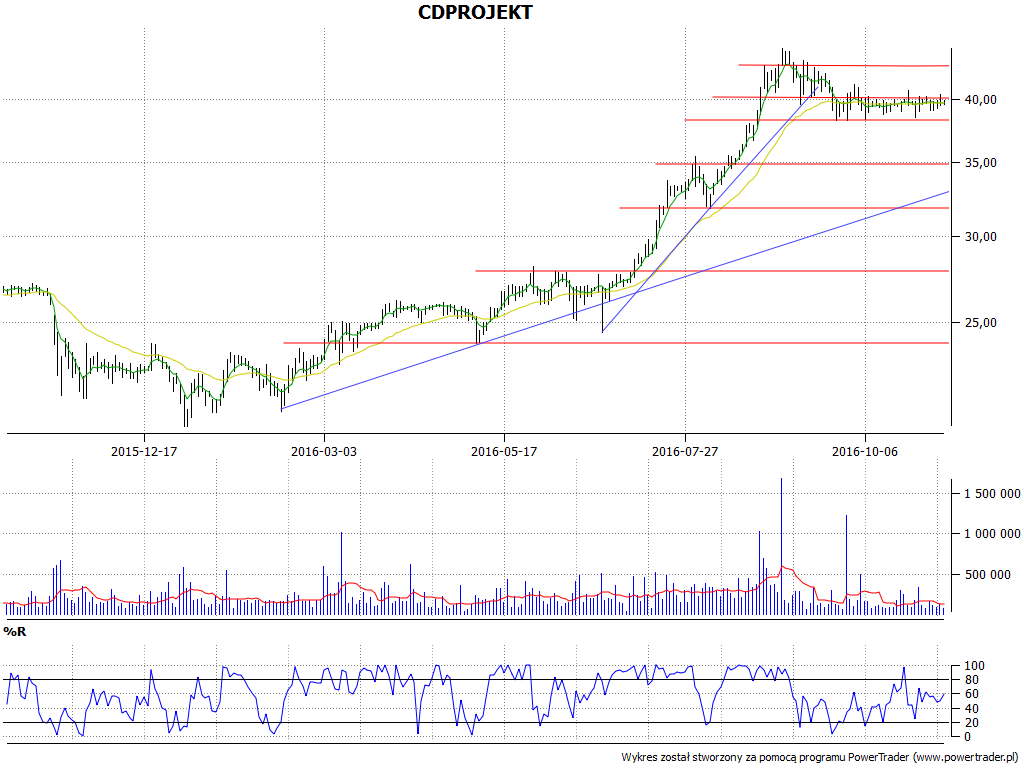Select the 60 level on the %R axis
The width and height of the screenshot is (1024, 768).
[972, 694]
